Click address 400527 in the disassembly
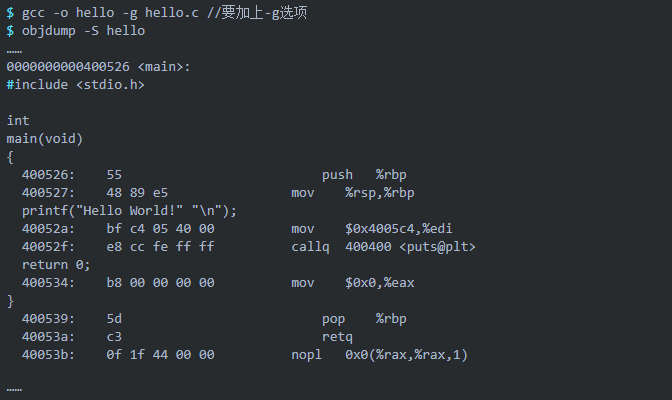This screenshot has height=400, width=672. [45, 192]
